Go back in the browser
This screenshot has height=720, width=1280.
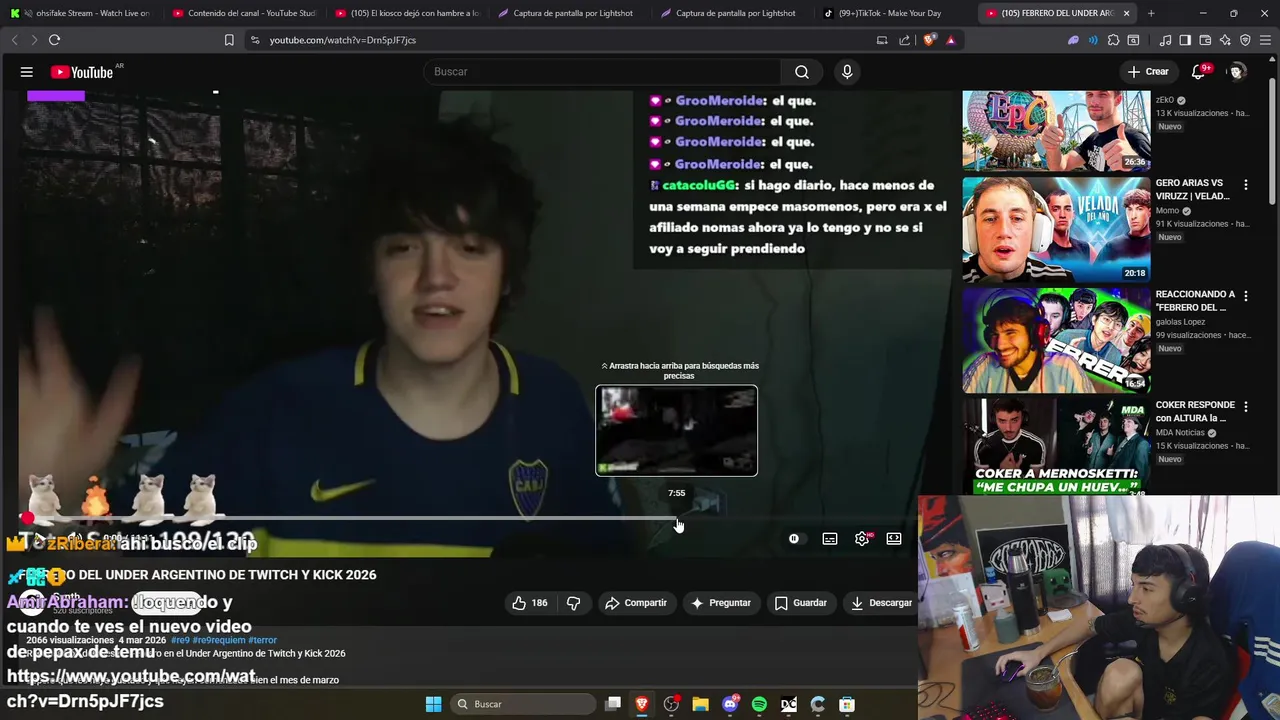pos(14,40)
